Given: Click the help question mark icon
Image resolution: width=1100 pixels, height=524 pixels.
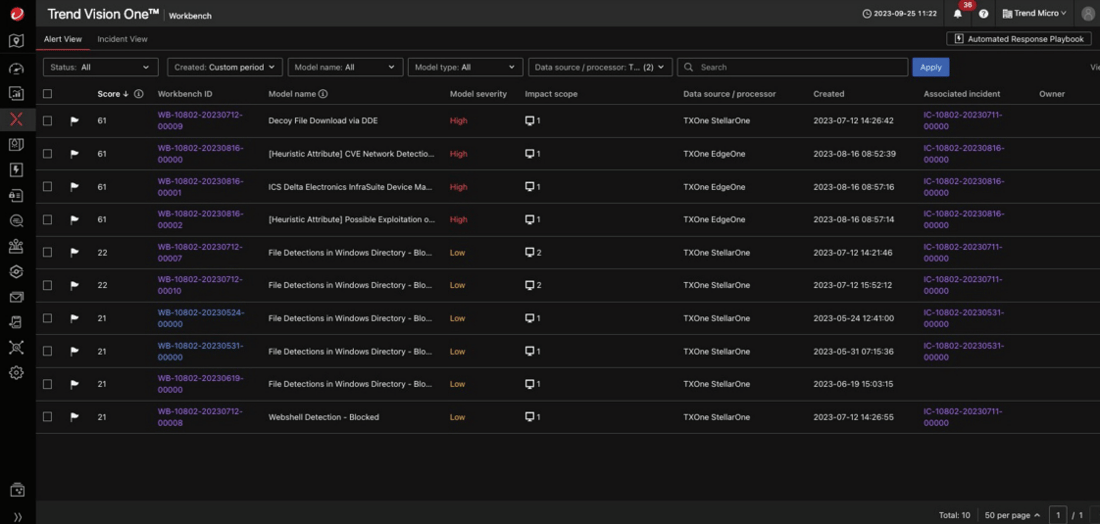Looking at the screenshot, I should (x=983, y=14).
